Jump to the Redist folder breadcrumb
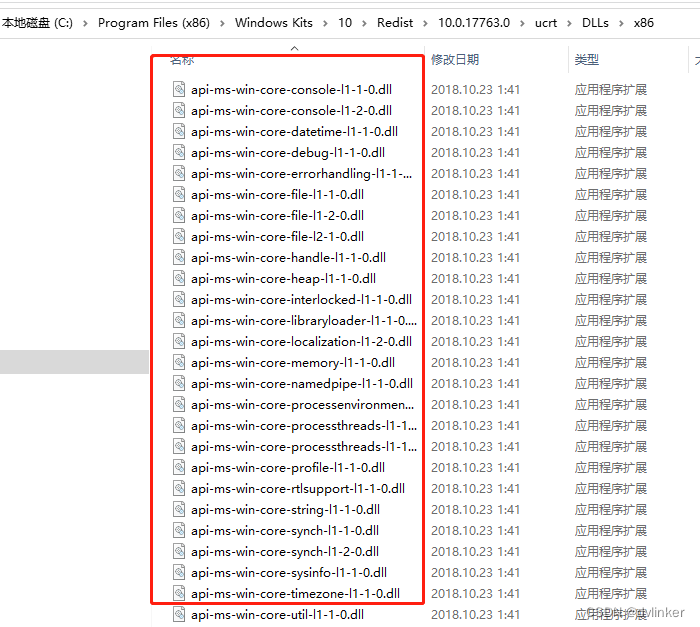 pyautogui.click(x=395, y=23)
